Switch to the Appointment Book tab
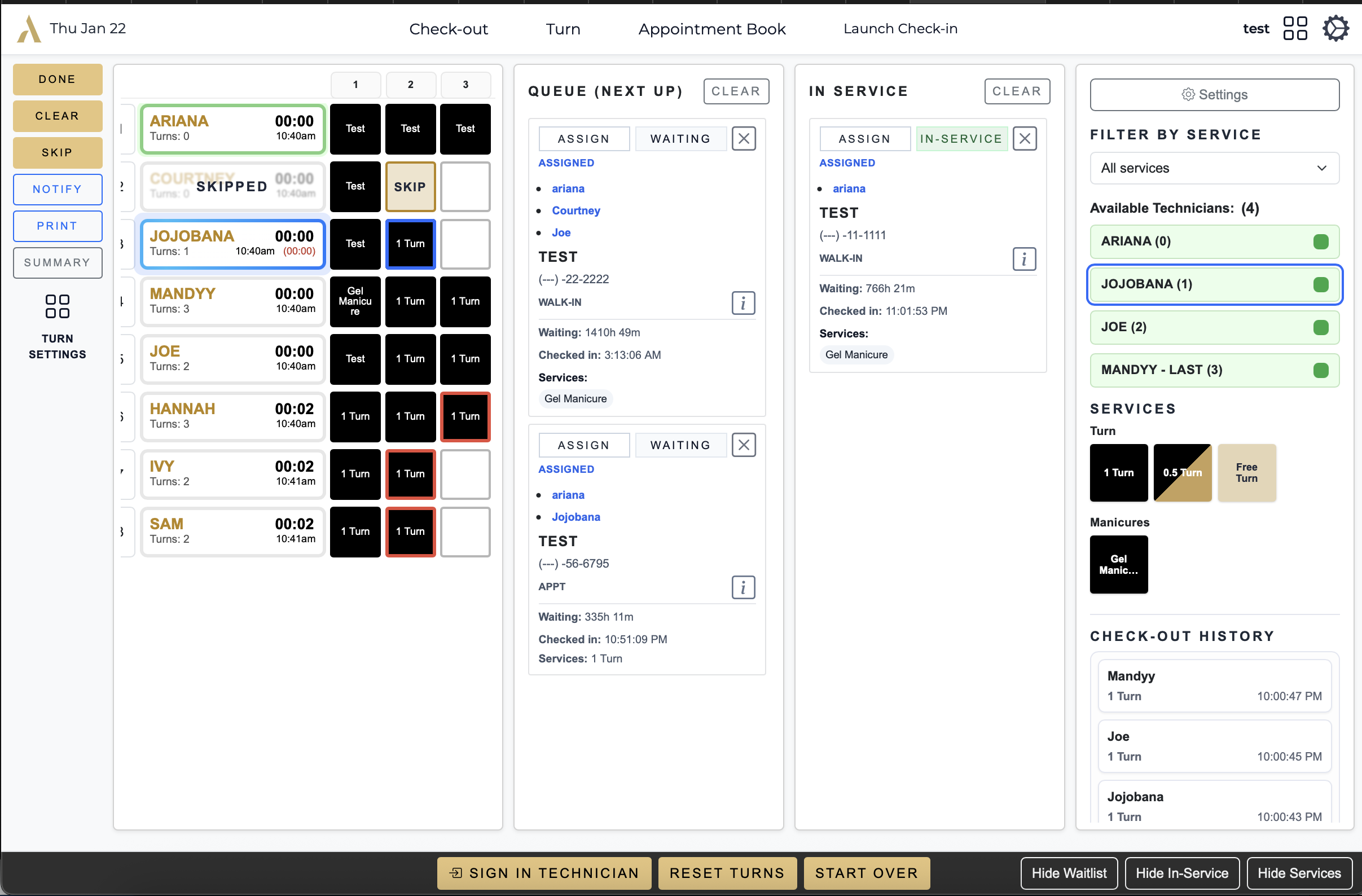The height and width of the screenshot is (896, 1362). tap(711, 28)
